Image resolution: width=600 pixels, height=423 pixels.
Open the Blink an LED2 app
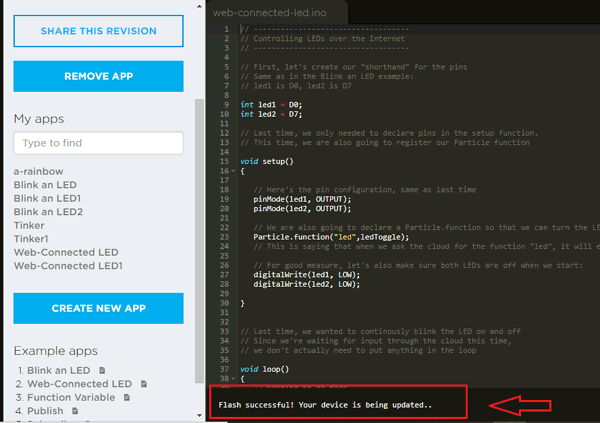[48, 212]
